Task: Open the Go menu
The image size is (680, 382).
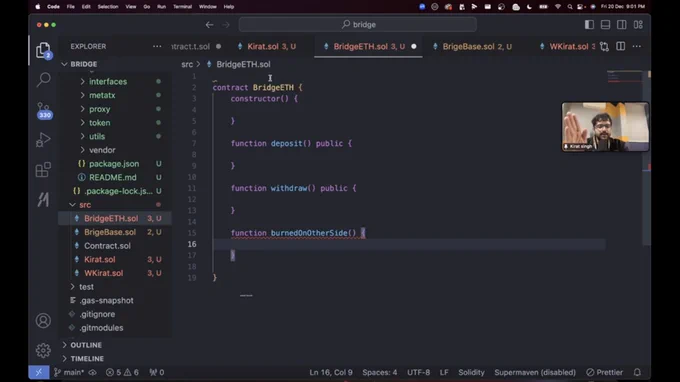Action: tap(147, 7)
